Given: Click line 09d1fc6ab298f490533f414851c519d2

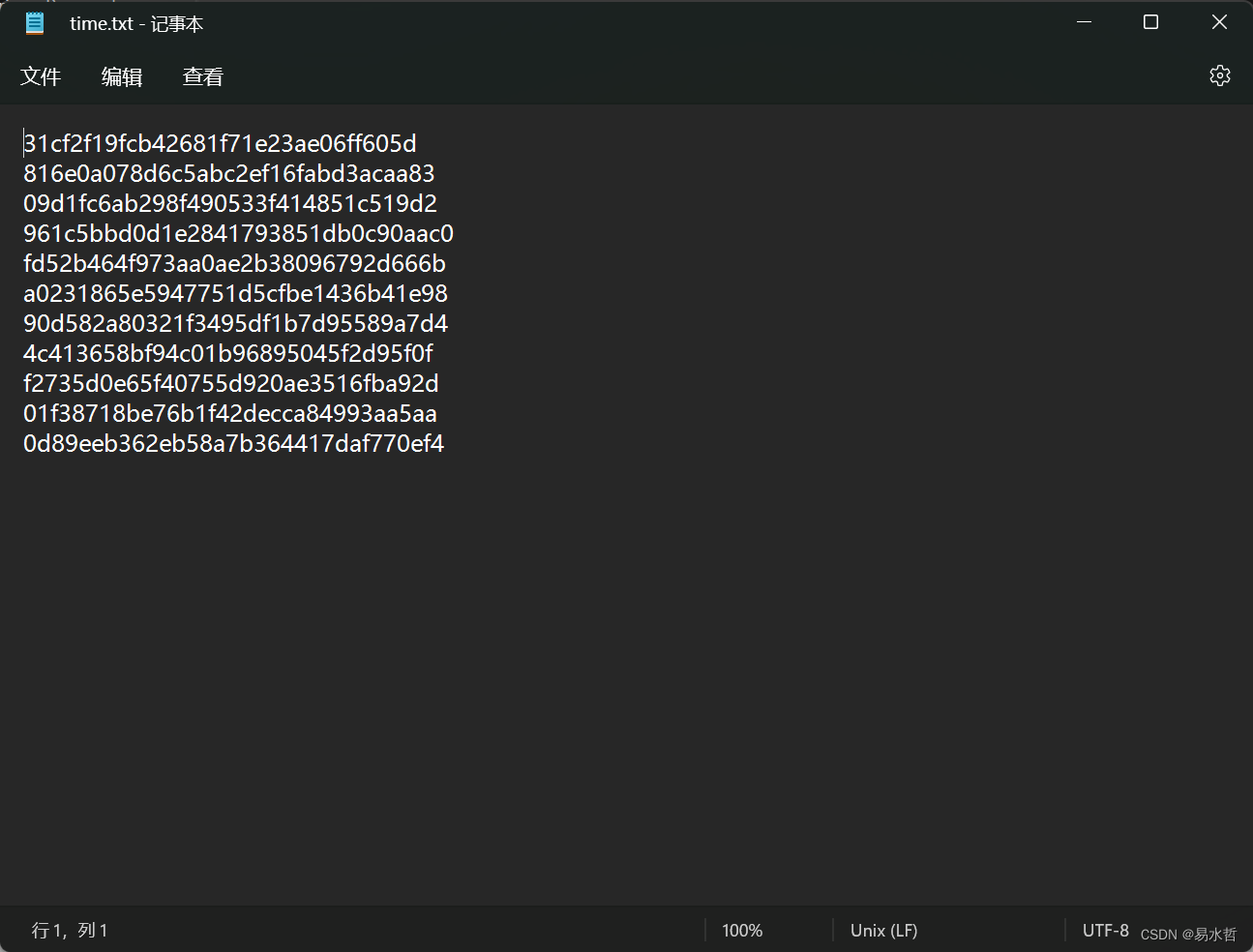Looking at the screenshot, I should point(230,203).
